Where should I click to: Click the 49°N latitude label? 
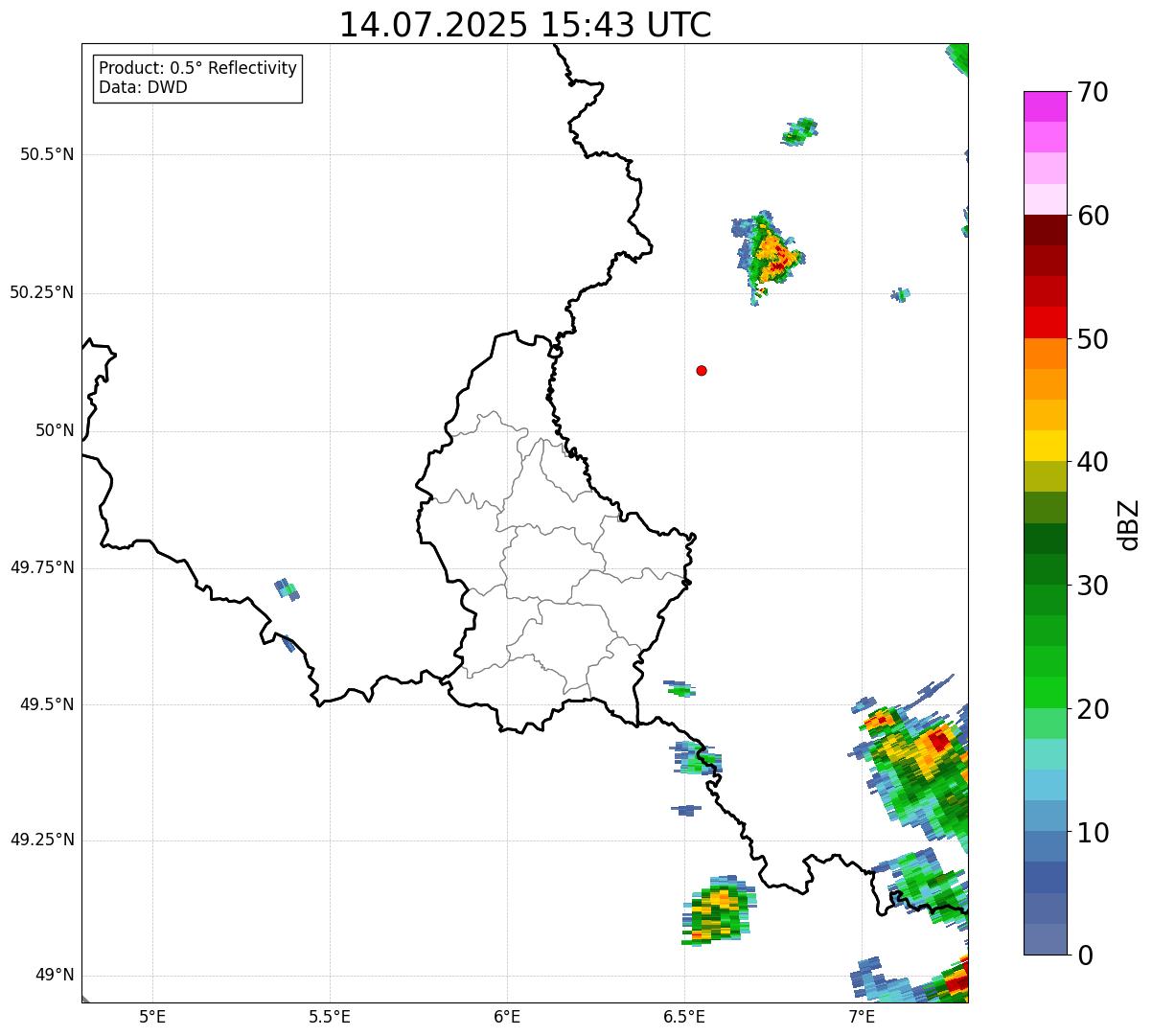[x=55, y=976]
